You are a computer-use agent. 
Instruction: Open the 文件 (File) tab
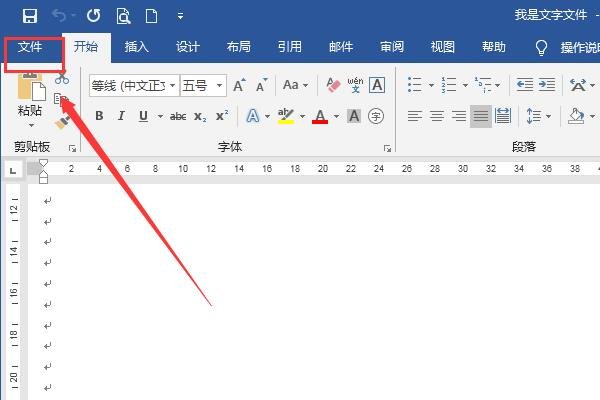(30, 47)
